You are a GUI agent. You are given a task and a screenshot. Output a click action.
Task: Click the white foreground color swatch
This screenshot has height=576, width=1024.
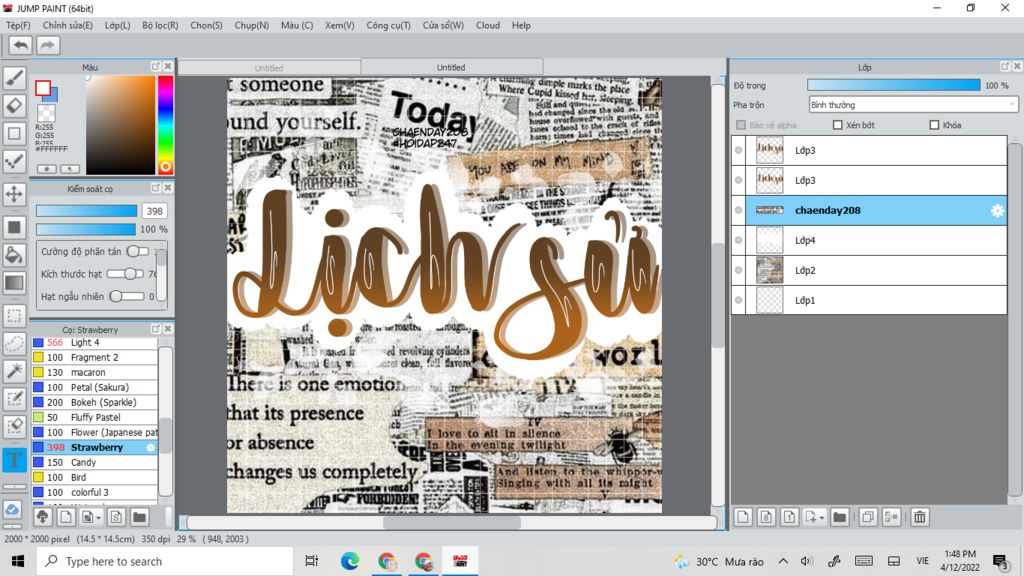(43, 88)
